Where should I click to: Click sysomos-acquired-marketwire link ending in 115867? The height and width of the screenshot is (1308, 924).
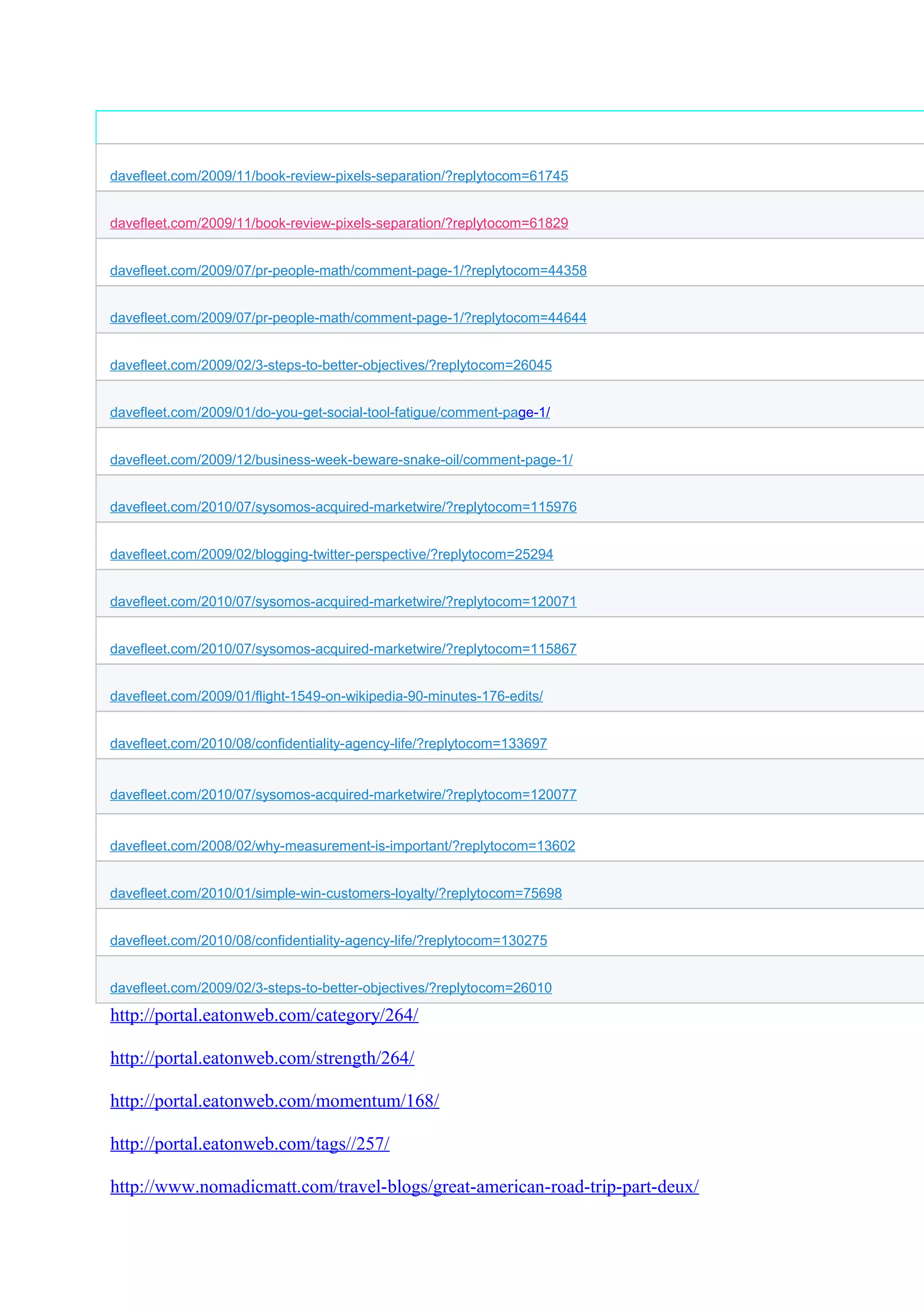coord(343,649)
